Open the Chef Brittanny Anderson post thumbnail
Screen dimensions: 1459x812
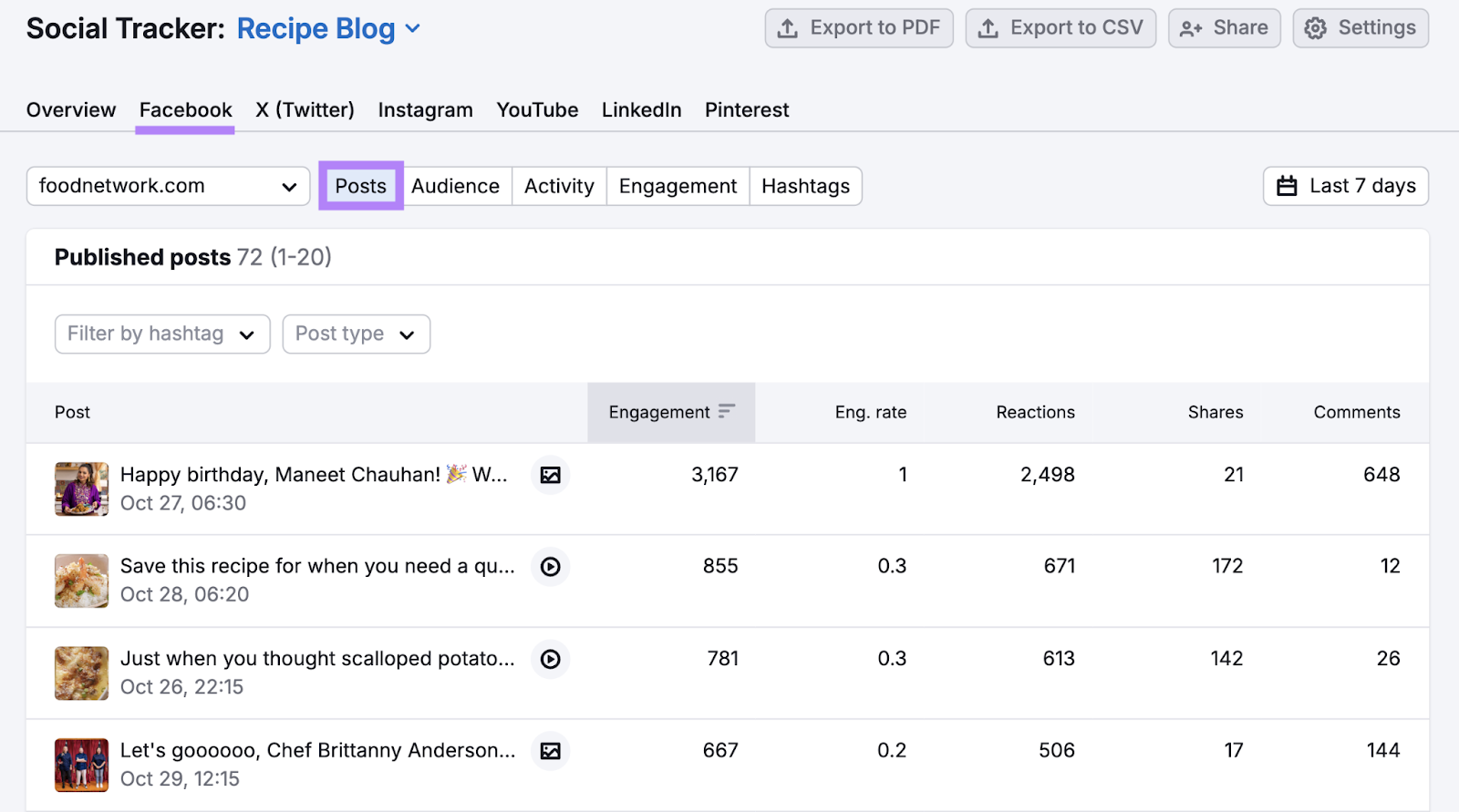click(x=81, y=766)
